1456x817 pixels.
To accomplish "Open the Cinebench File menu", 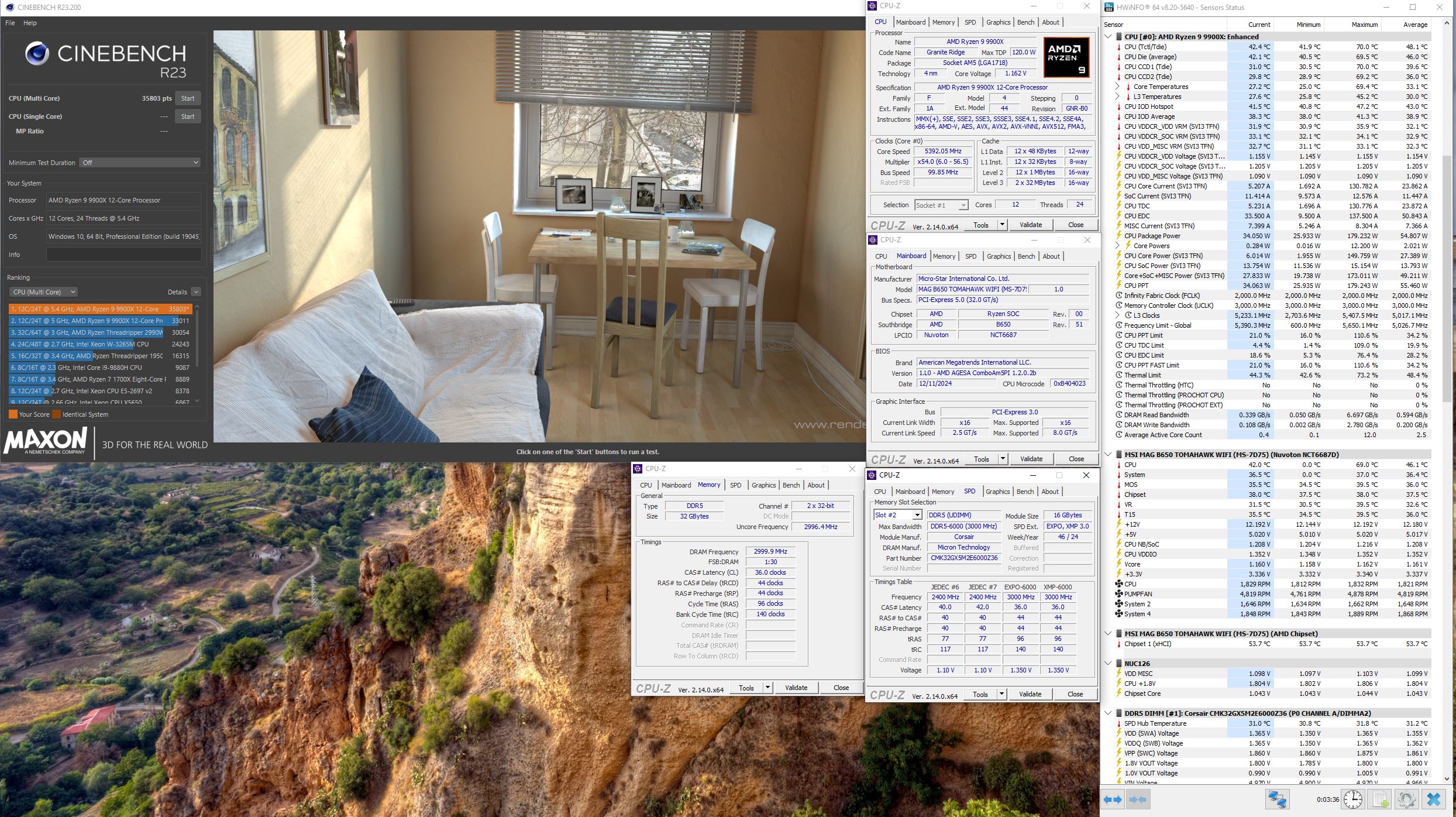I will (10, 23).
